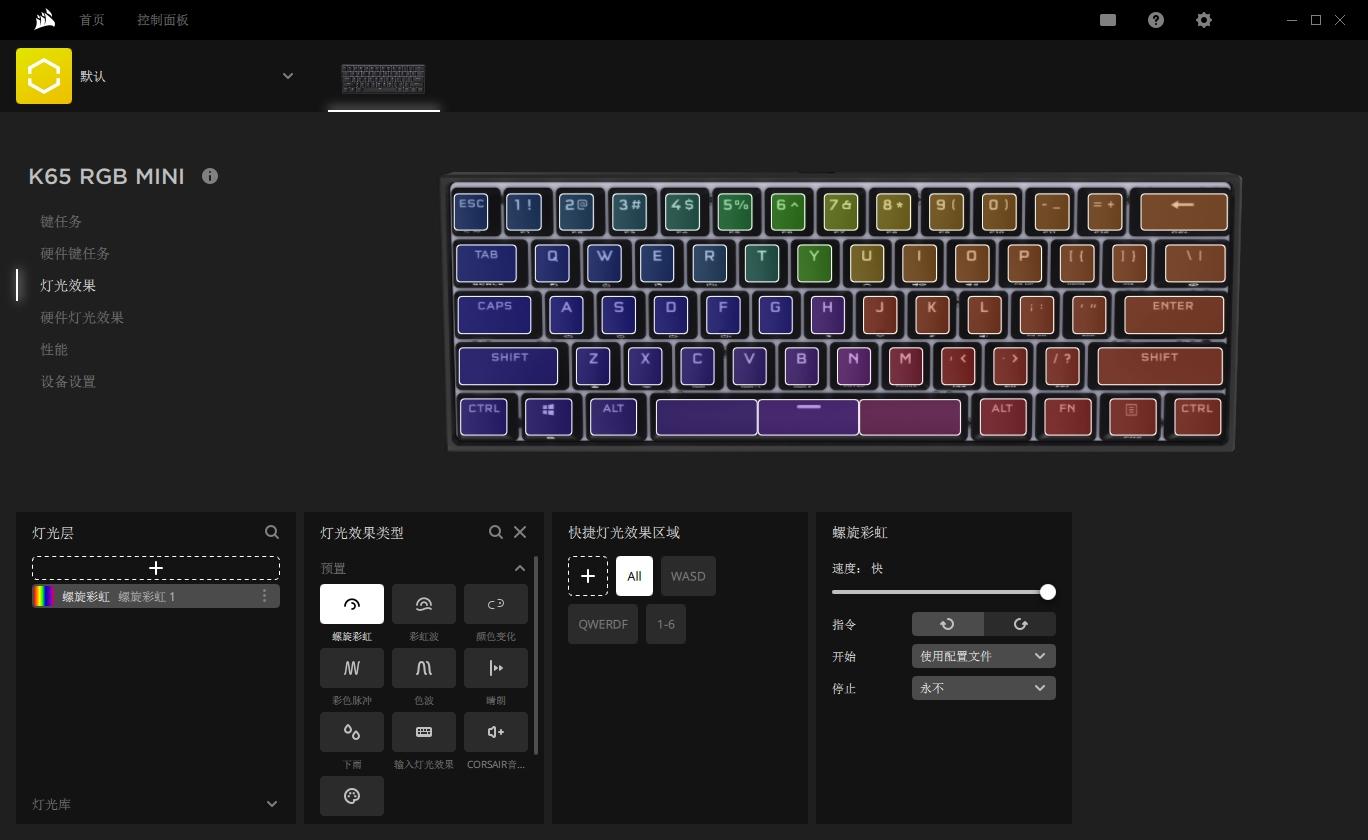Screen dimensions: 1368x840
Task: Select the 颜色变化 effect tile
Action: (x=496, y=604)
